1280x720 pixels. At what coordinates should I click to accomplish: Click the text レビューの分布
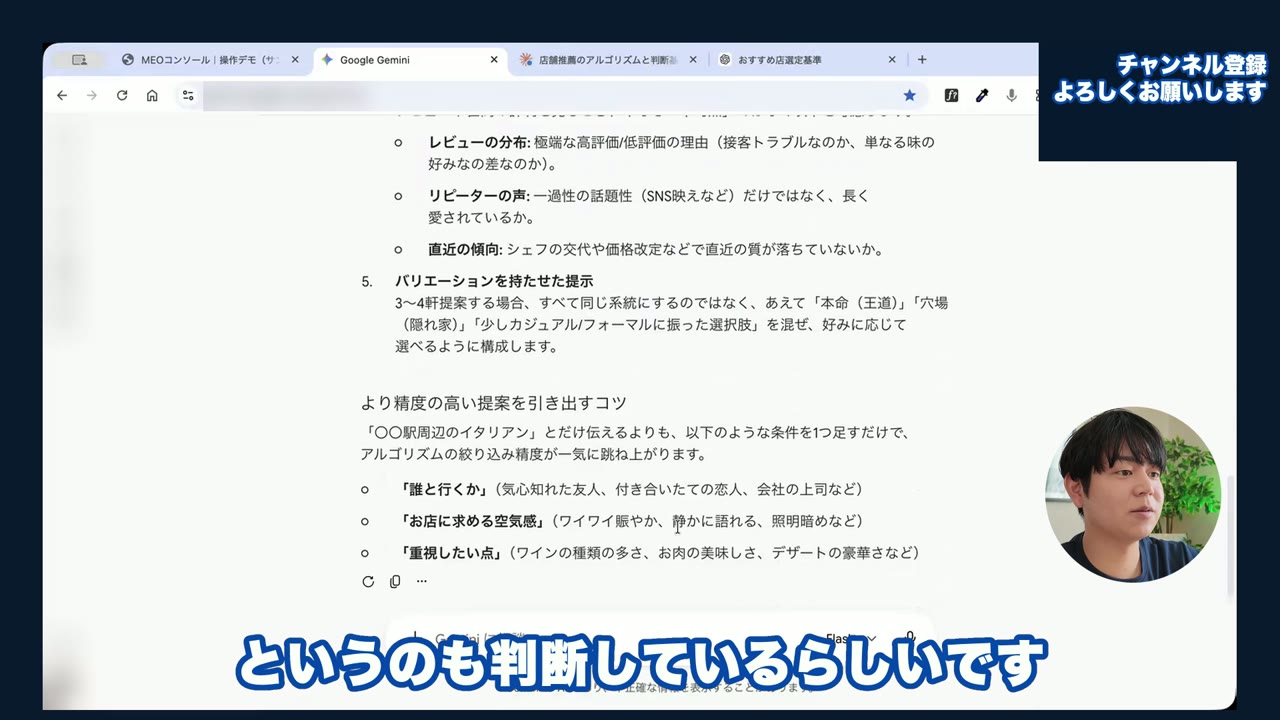(x=479, y=142)
